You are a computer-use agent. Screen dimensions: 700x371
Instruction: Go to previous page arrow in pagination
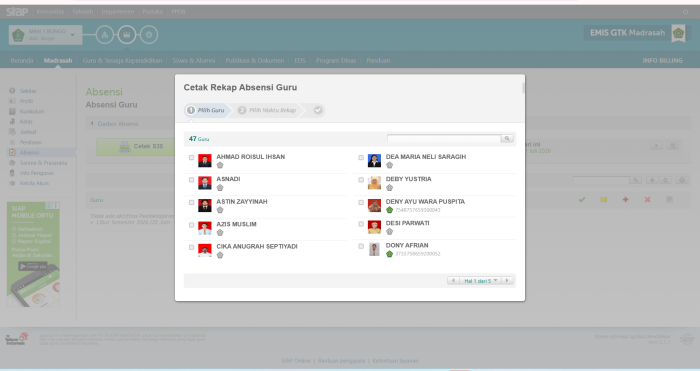tap(454, 280)
